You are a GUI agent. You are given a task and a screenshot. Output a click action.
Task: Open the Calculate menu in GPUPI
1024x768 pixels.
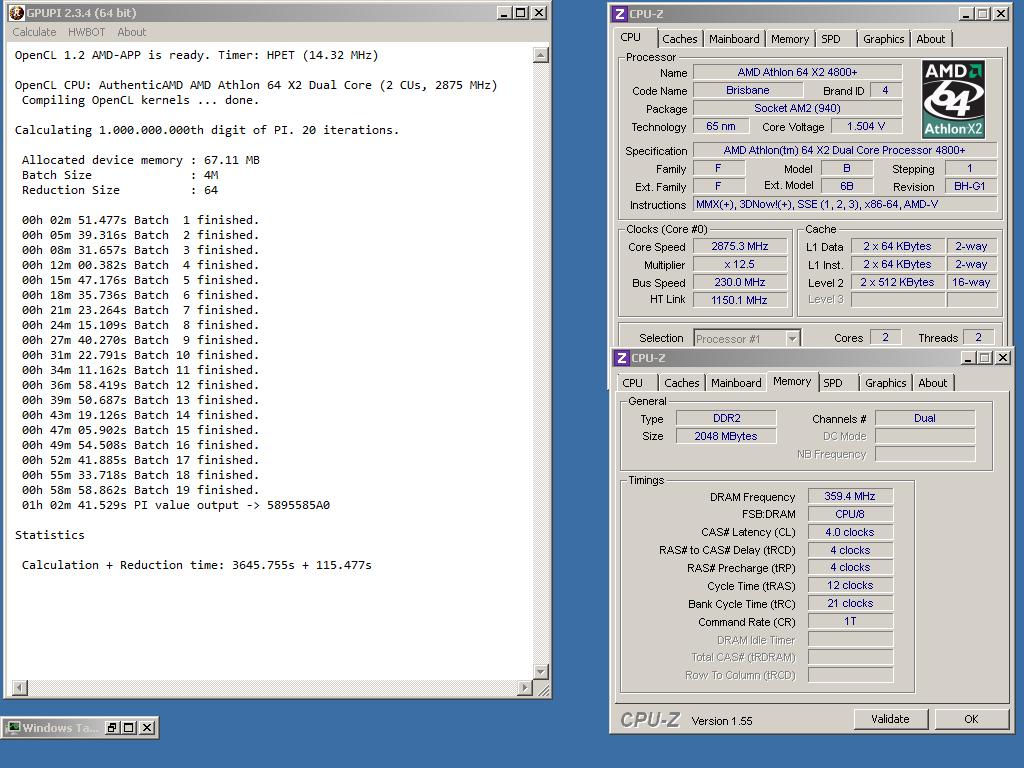(x=34, y=32)
